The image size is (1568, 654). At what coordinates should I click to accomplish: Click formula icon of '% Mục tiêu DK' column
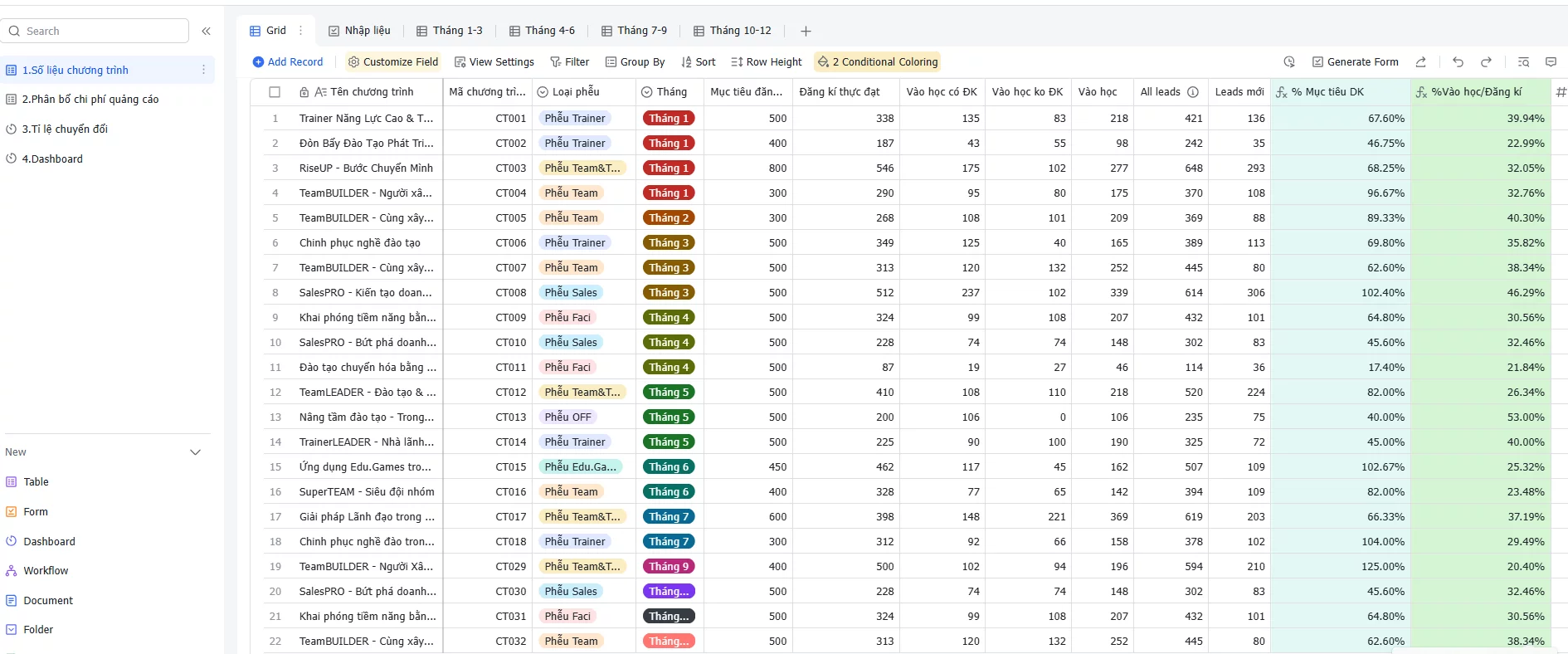pos(1282,92)
